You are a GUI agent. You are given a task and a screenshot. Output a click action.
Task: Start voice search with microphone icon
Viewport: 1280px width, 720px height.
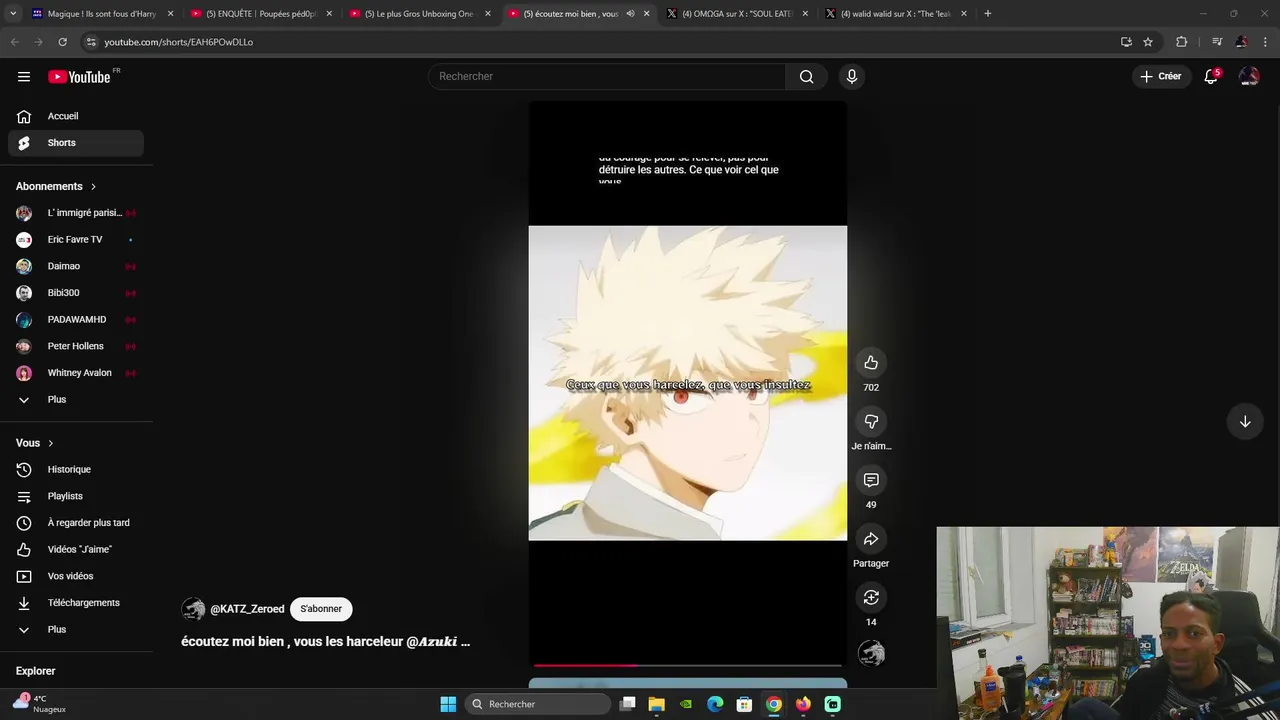click(x=852, y=76)
